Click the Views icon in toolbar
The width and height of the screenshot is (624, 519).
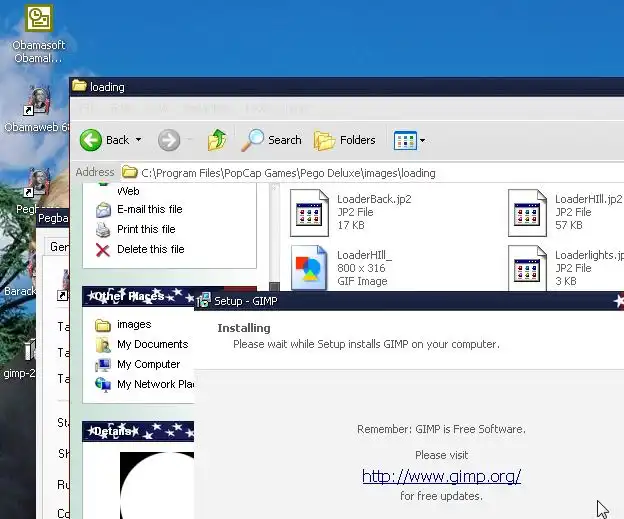pyautogui.click(x=405, y=140)
